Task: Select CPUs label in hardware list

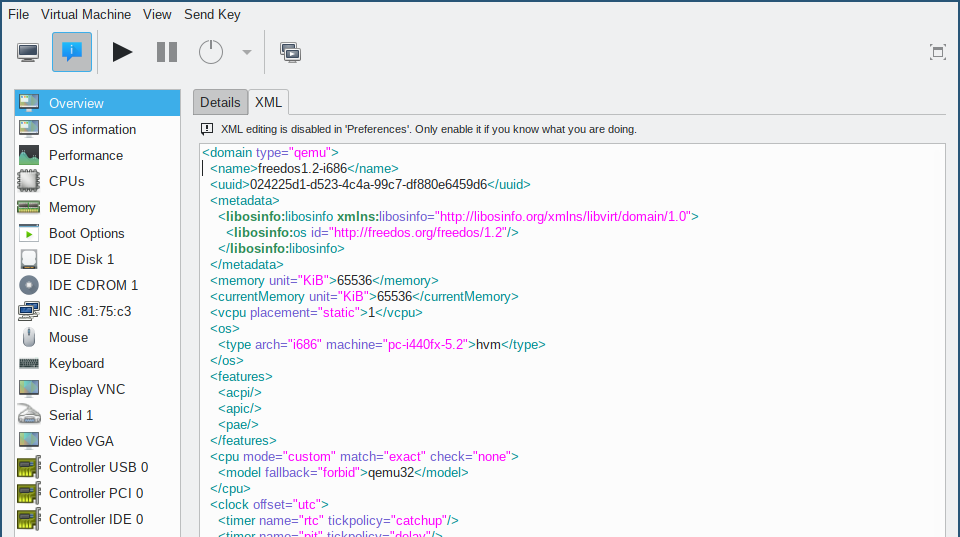Action: point(67,181)
